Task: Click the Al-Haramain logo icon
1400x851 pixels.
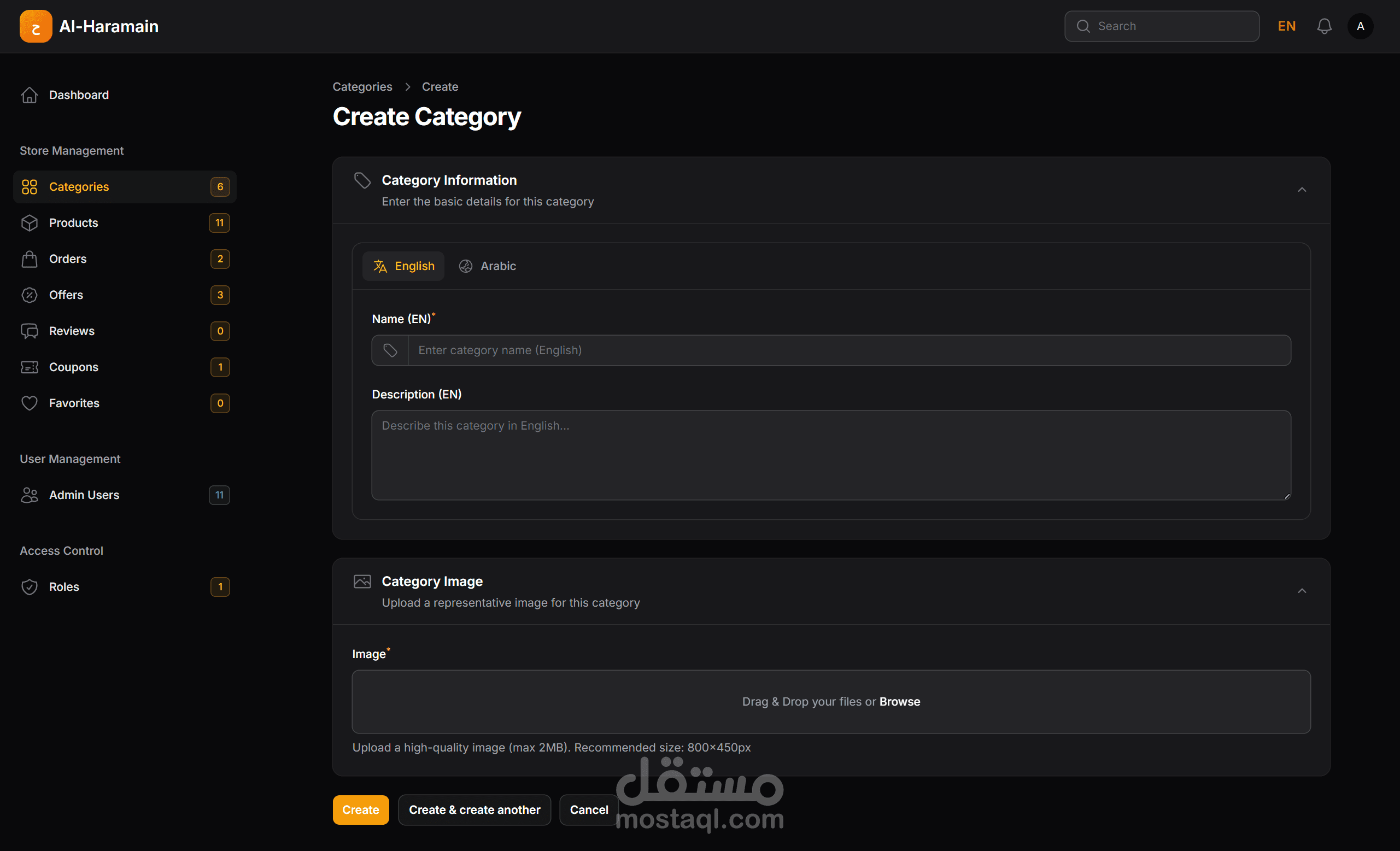Action: [35, 26]
